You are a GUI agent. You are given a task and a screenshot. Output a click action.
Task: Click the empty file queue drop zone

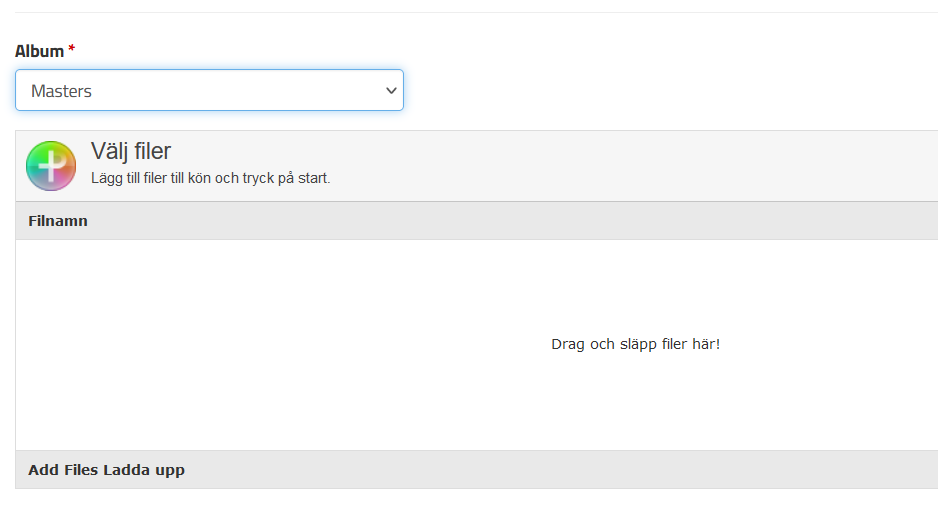click(x=477, y=345)
